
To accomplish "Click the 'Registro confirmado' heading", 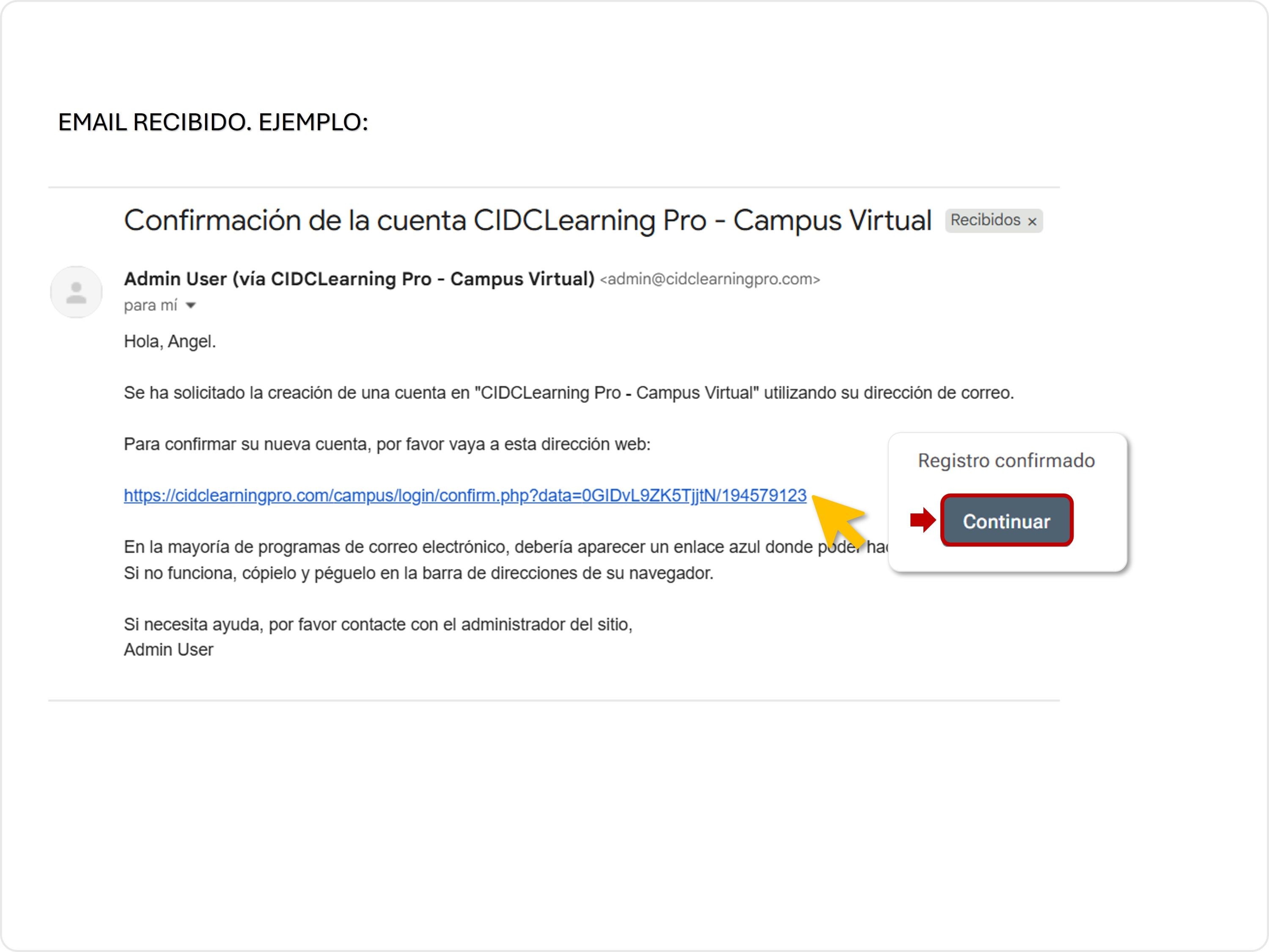I will coord(1006,461).
